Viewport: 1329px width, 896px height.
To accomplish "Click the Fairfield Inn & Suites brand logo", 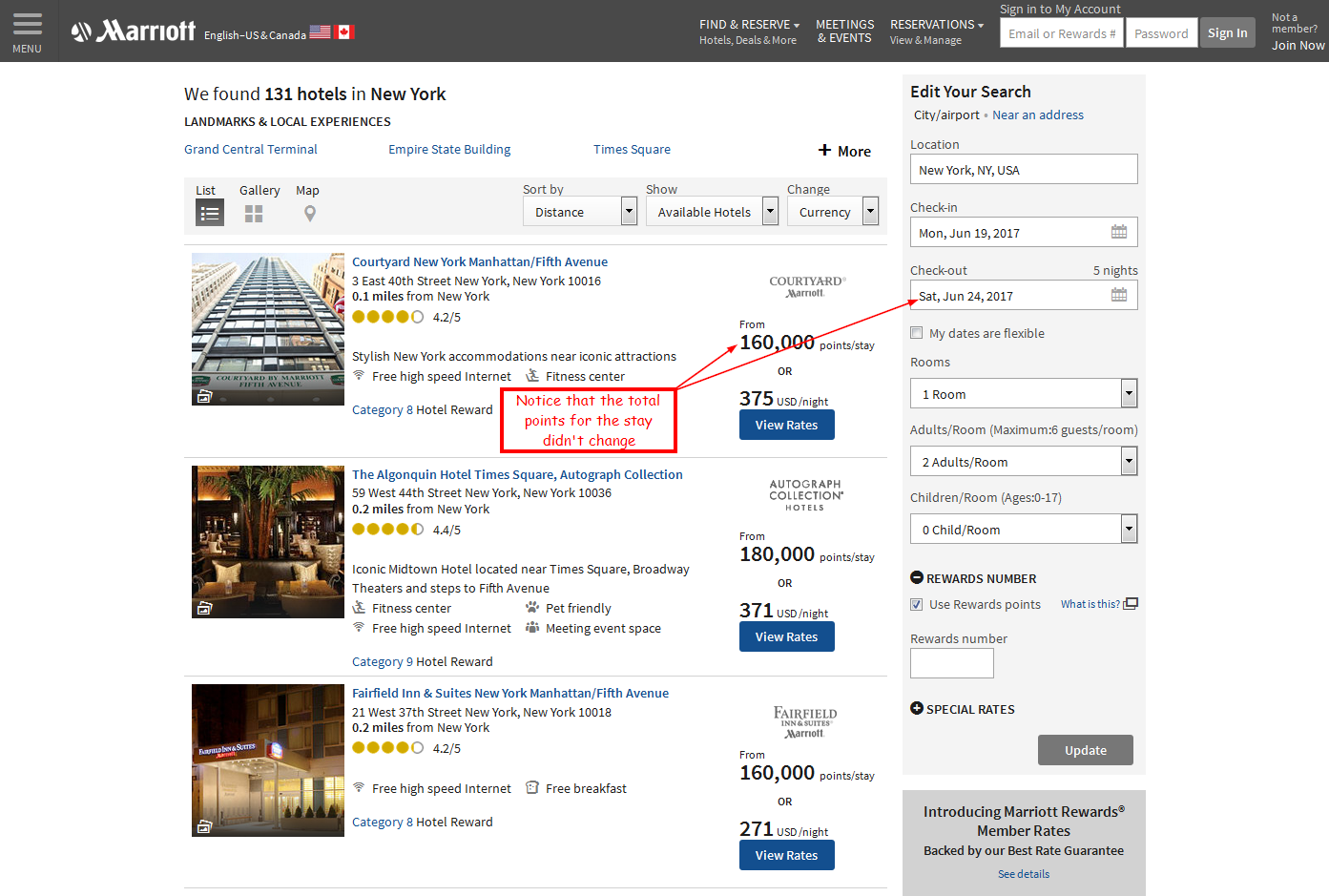I will click(805, 721).
